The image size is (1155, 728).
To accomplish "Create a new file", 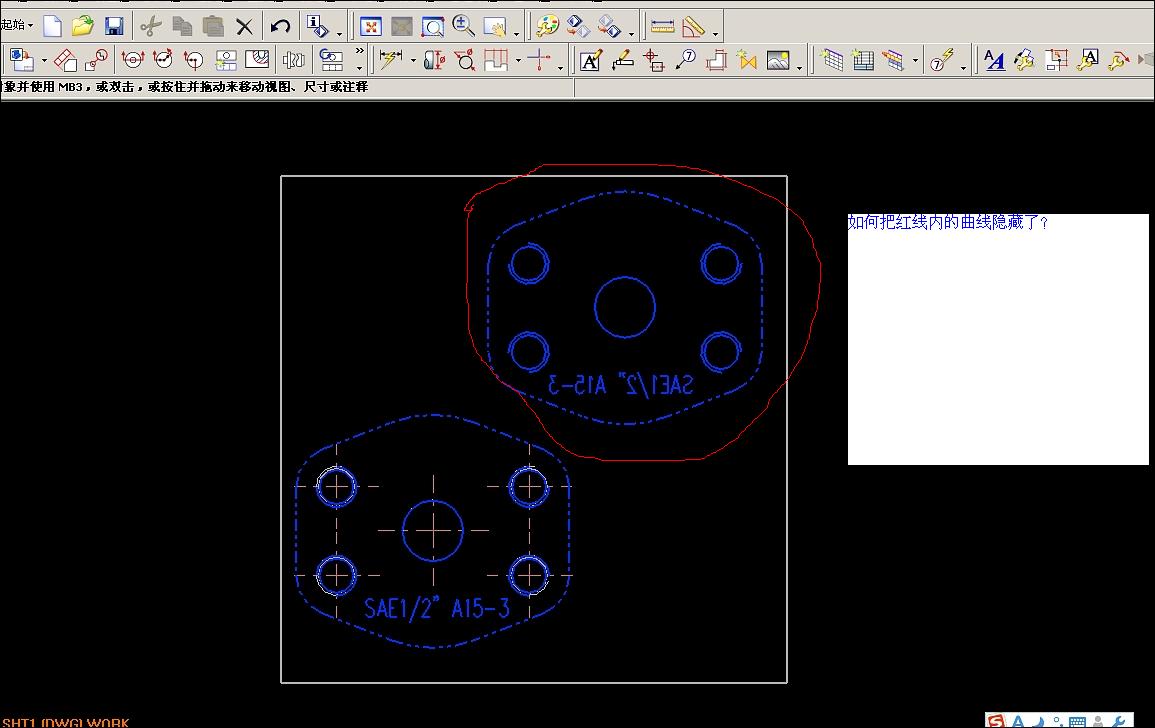I will (x=52, y=26).
